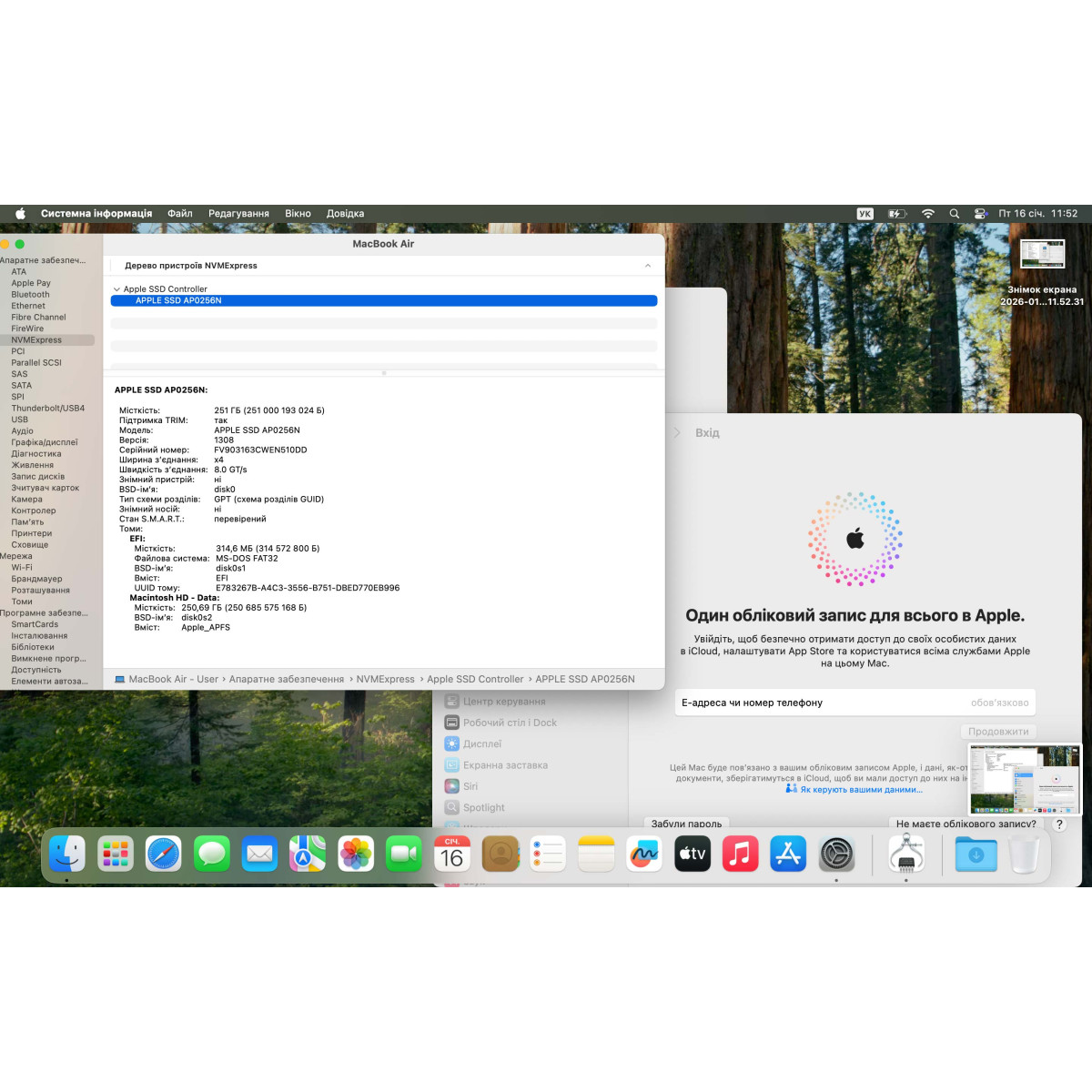Open the floating screenshot preview thumbnail
The image size is (1092, 1092).
(x=1025, y=780)
